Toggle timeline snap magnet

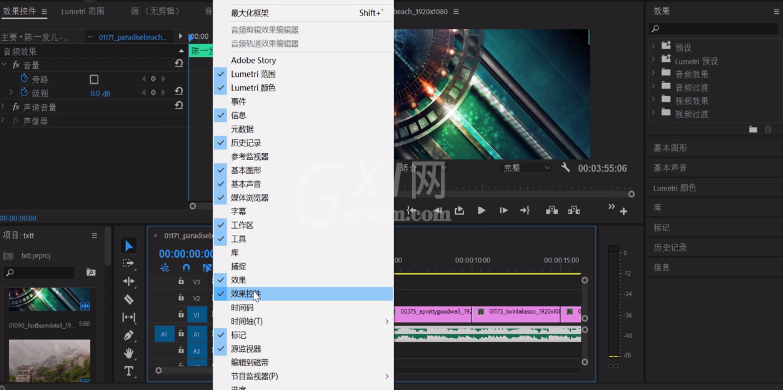tap(186, 268)
